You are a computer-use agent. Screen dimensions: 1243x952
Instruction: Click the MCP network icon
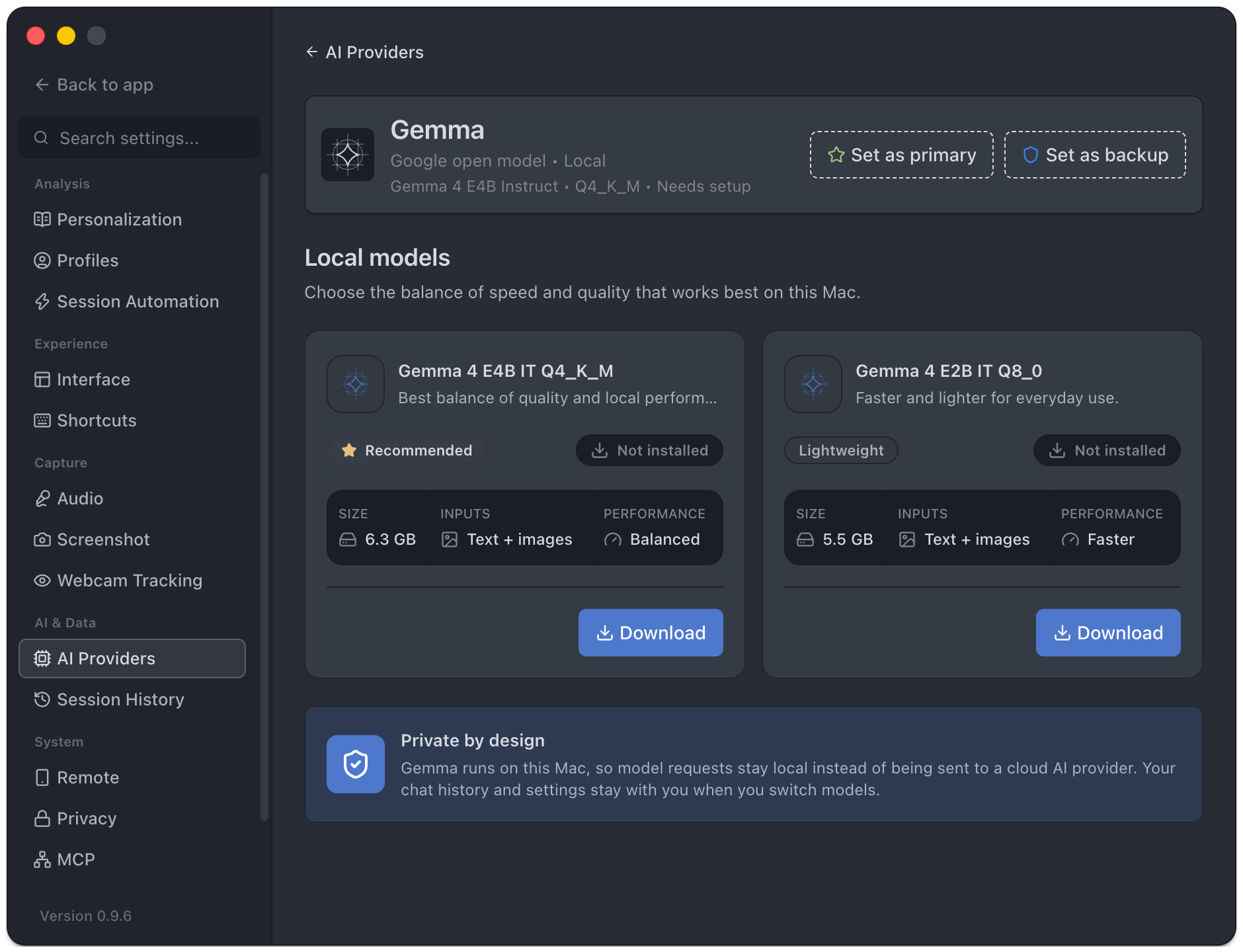pos(42,859)
